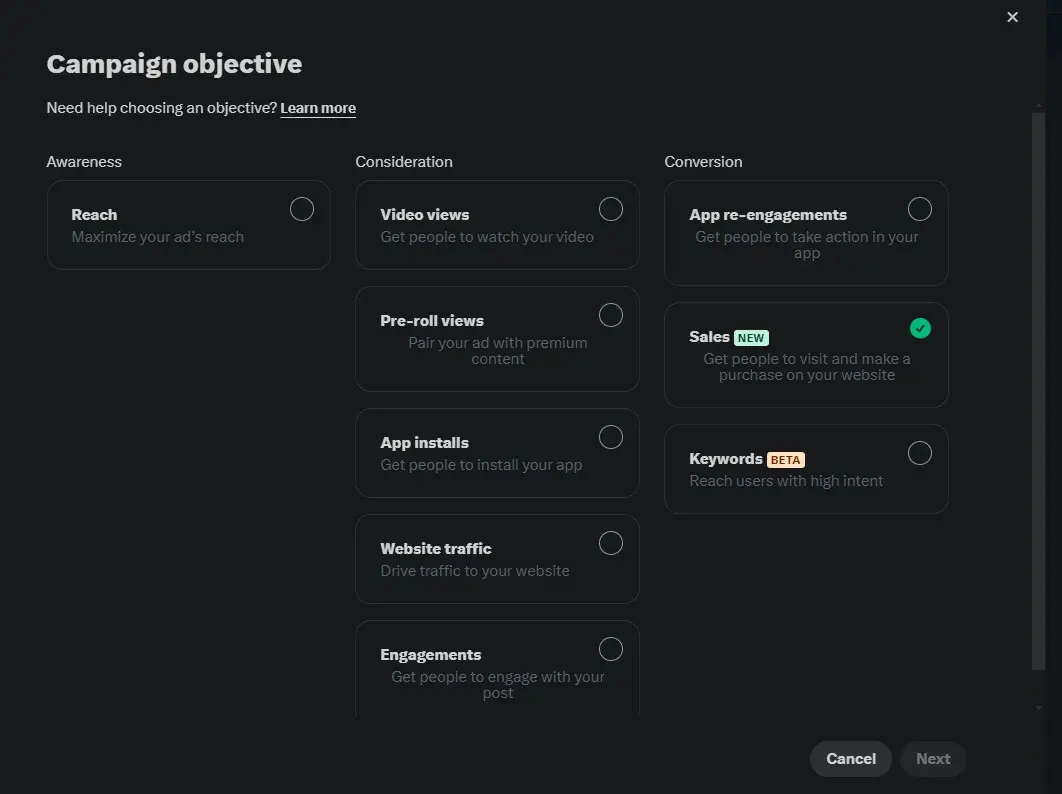
Task: Click the Reach card description text
Action: (x=158, y=237)
